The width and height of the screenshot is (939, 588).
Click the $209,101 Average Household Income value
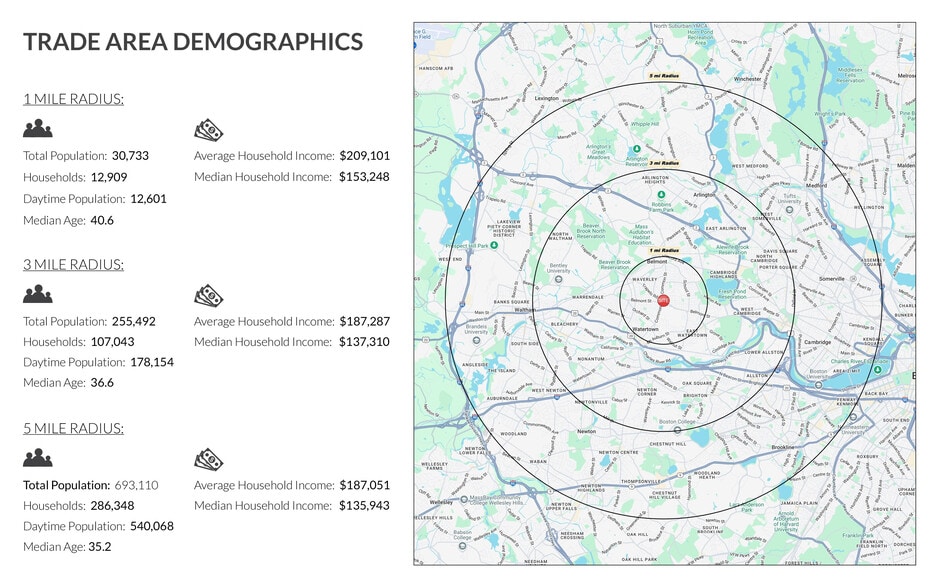click(364, 156)
